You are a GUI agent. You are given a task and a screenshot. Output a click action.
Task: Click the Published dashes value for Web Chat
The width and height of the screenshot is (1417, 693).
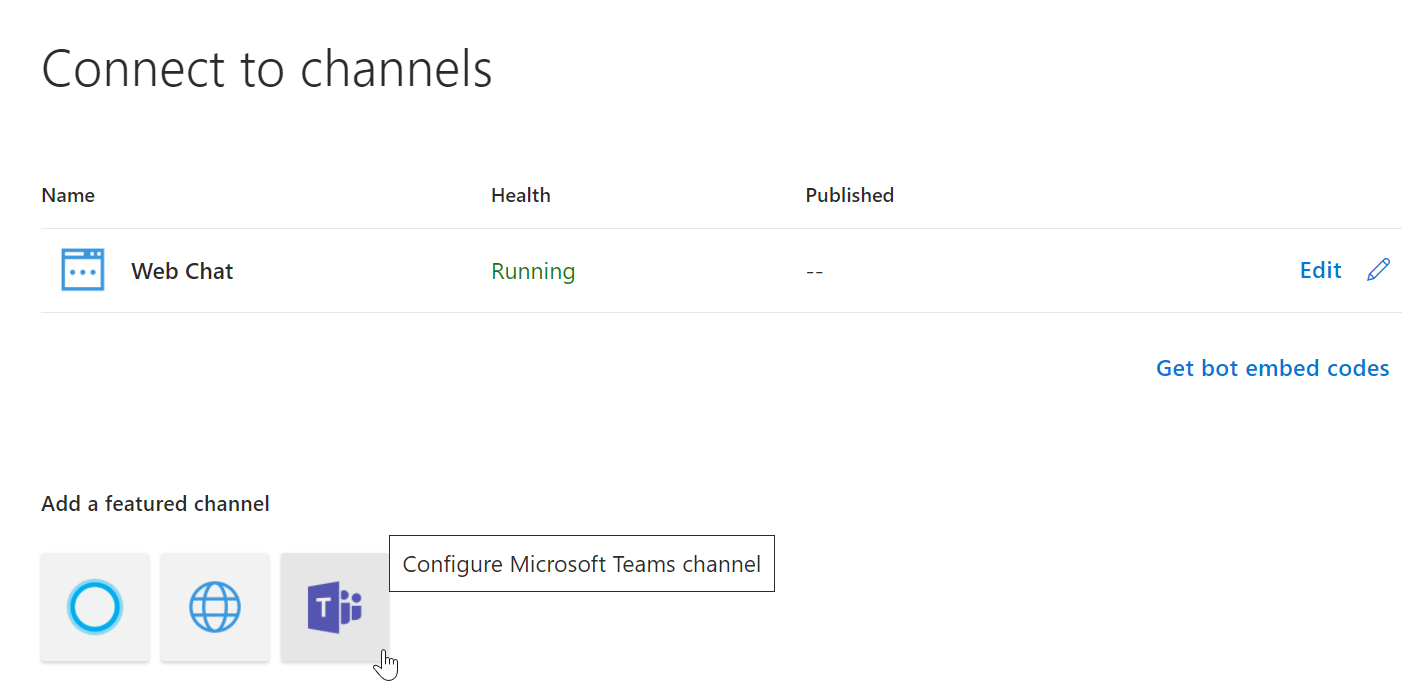[814, 271]
